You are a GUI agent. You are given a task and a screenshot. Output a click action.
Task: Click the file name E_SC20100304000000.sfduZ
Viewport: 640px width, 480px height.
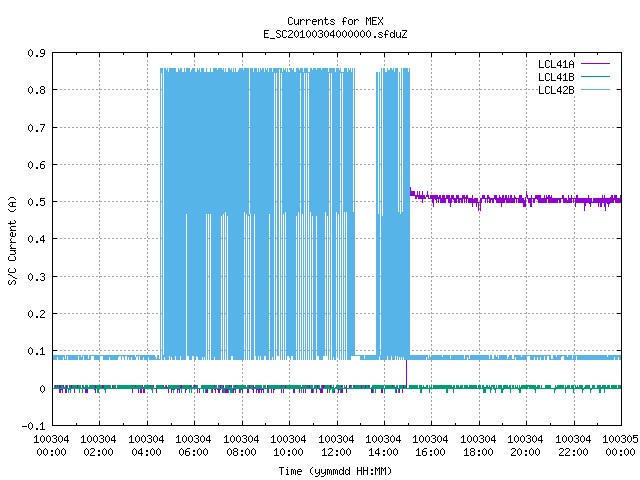click(x=335, y=34)
